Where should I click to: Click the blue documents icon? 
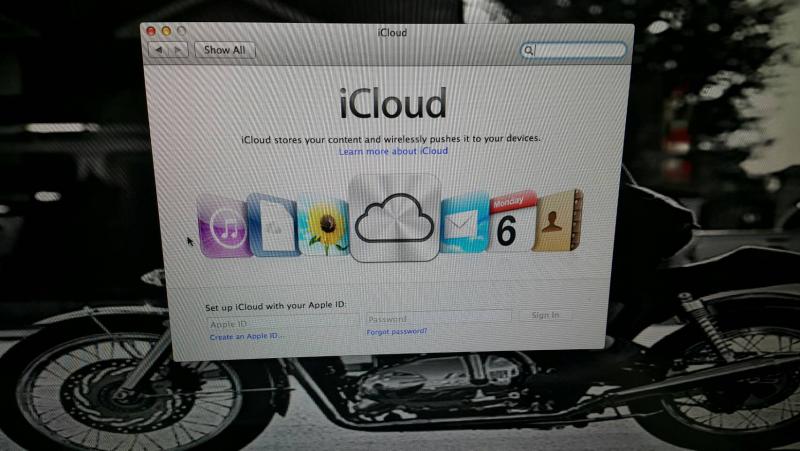tap(270, 225)
